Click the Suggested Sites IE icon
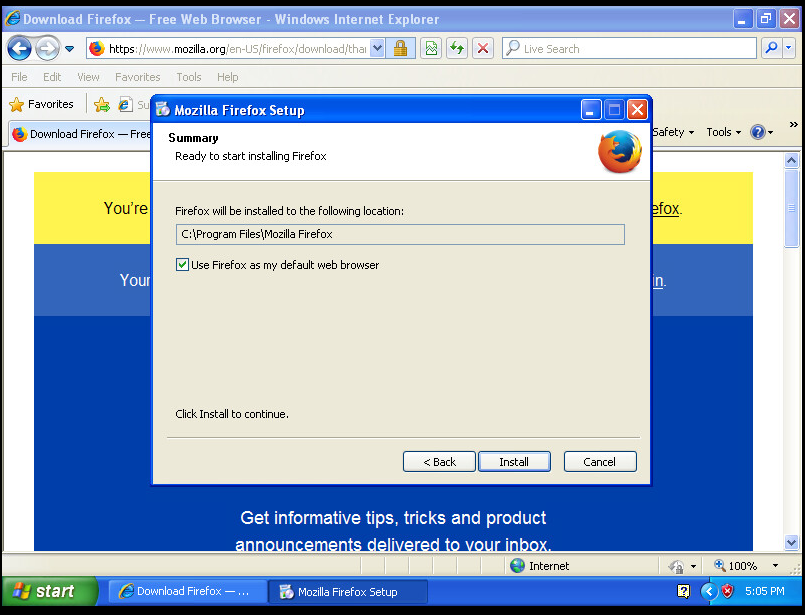 125,105
